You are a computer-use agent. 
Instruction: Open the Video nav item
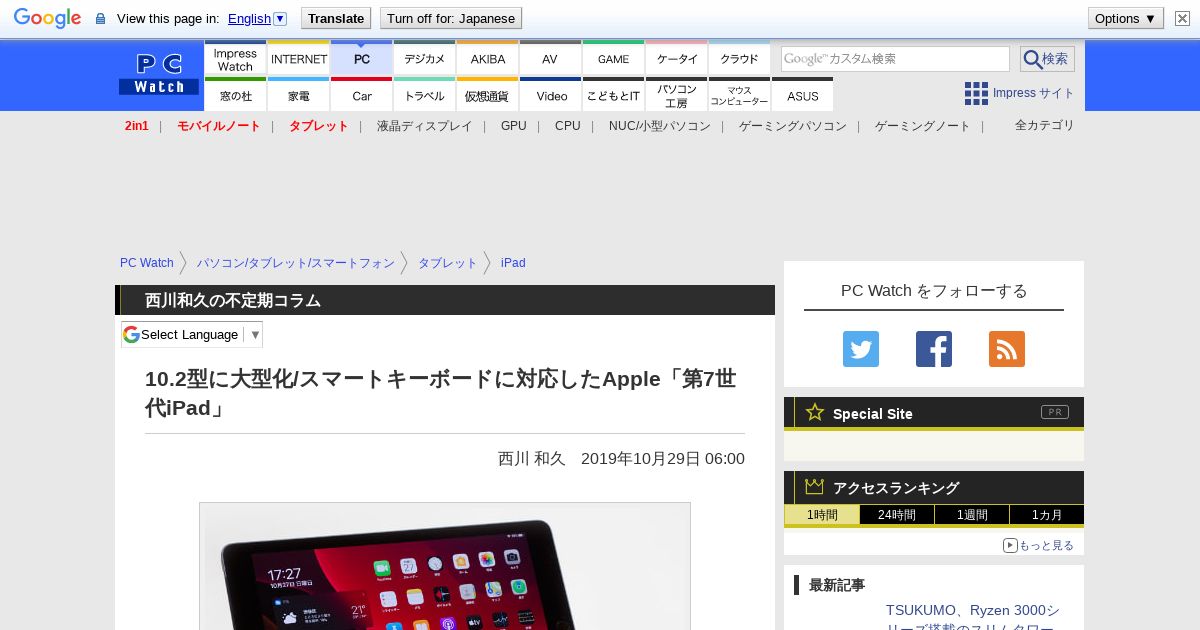[550, 95]
